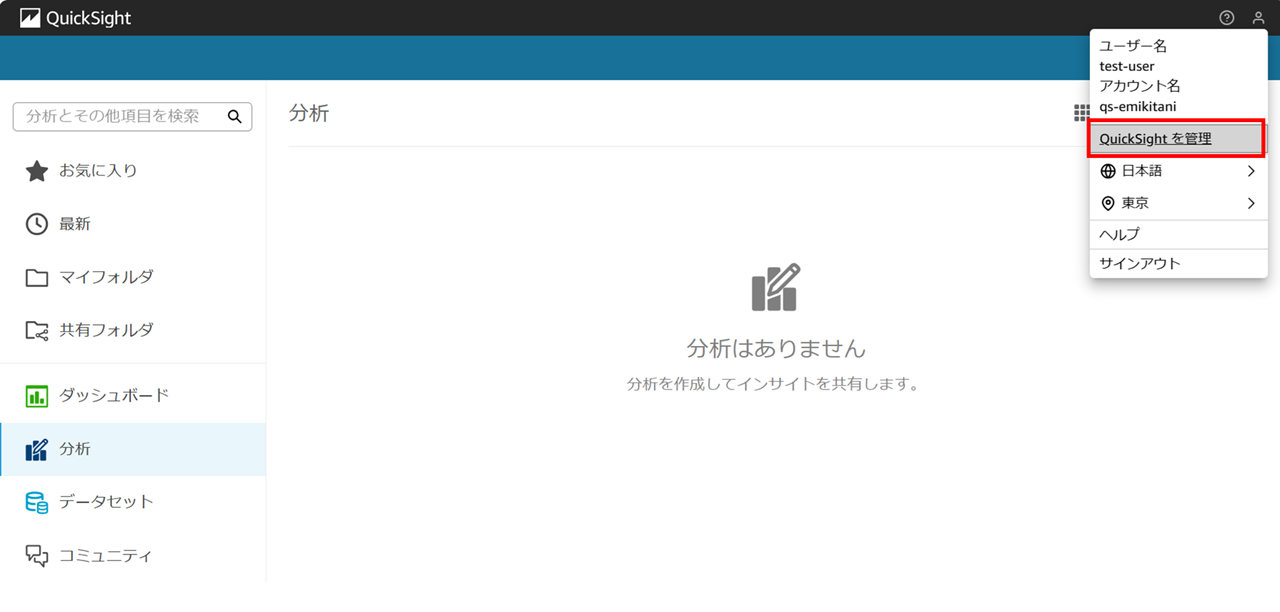Go to ダッシュボード in the sidebar
Image resolution: width=1280 pixels, height=612 pixels.
tap(133, 396)
